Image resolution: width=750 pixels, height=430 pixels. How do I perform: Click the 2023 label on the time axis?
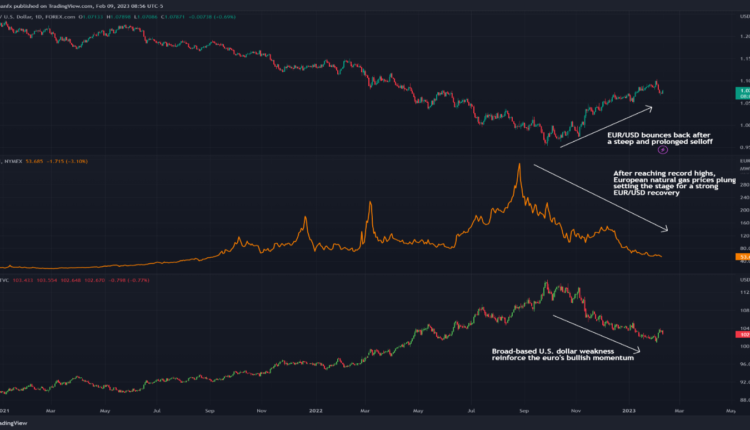pos(629,409)
